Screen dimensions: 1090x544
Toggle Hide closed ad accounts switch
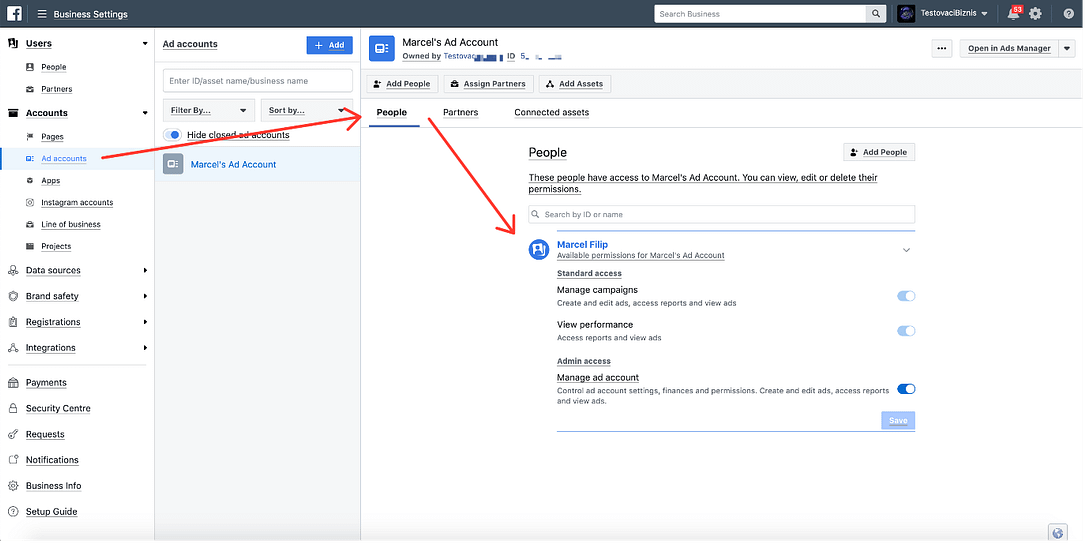172,135
